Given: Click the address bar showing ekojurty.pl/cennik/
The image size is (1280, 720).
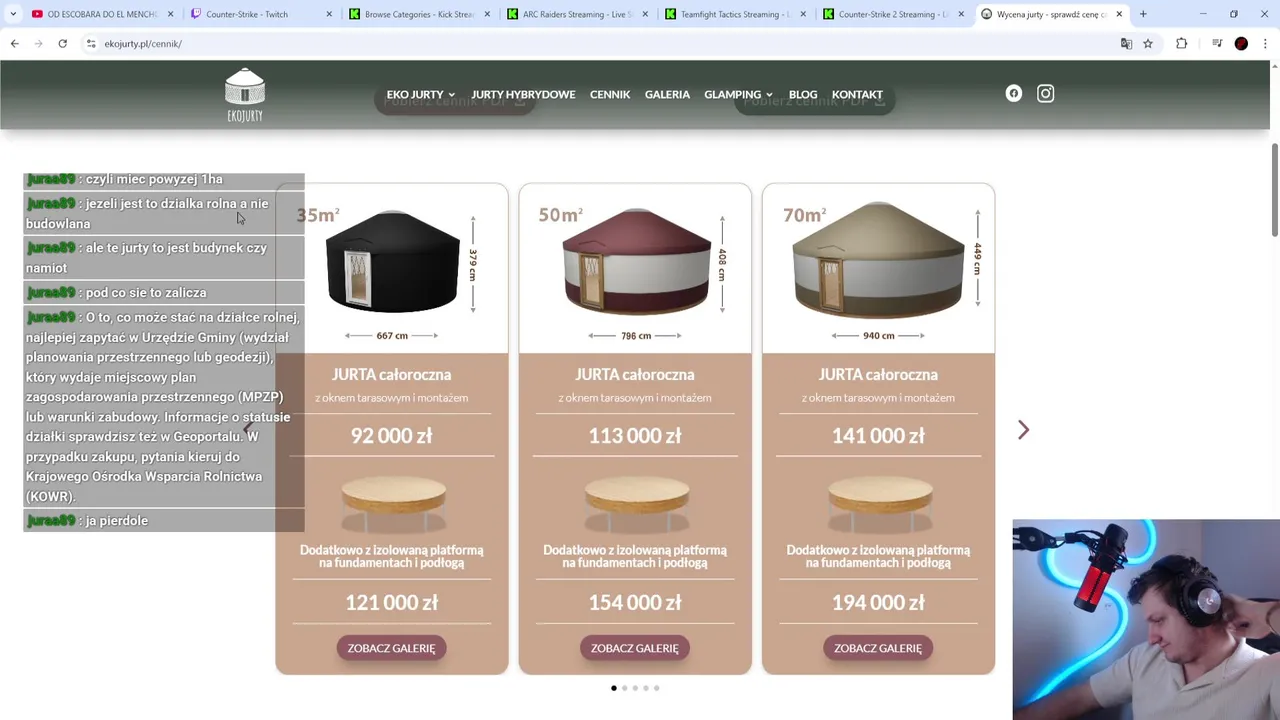Looking at the screenshot, I should pos(600,43).
